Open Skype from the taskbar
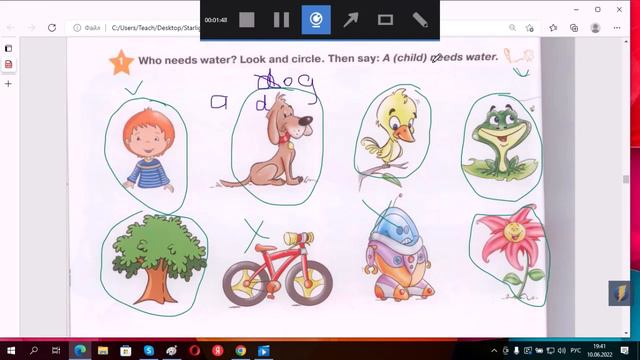This screenshot has width=640, height=360. coord(149,351)
